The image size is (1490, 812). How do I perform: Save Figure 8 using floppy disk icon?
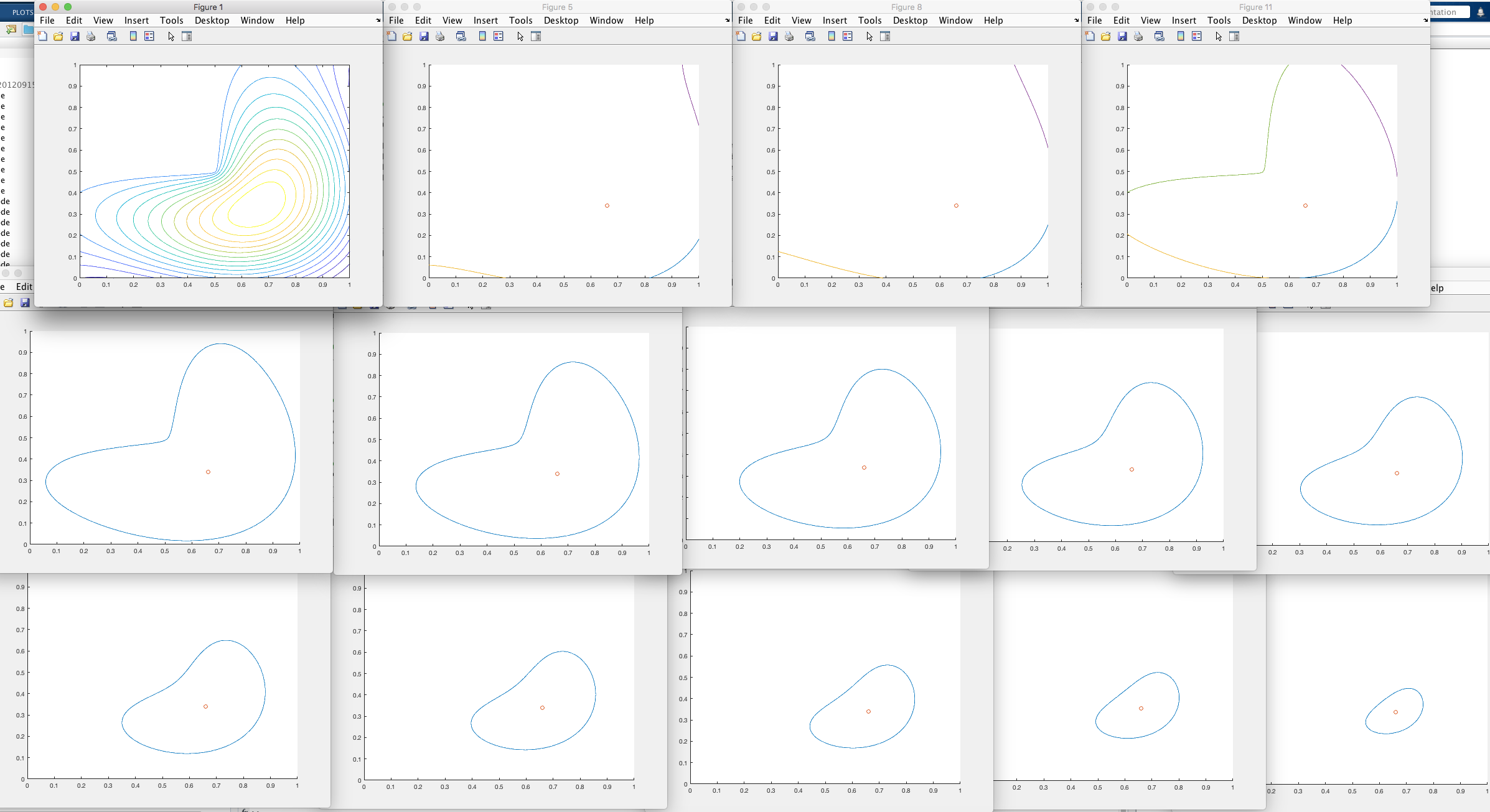773,37
